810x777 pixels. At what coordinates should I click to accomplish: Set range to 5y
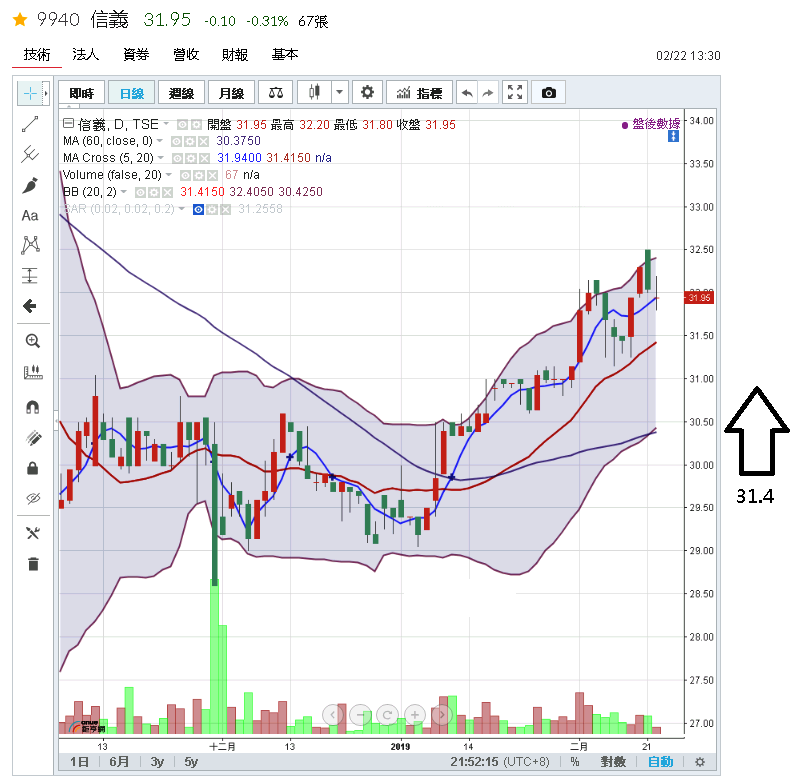[191, 762]
